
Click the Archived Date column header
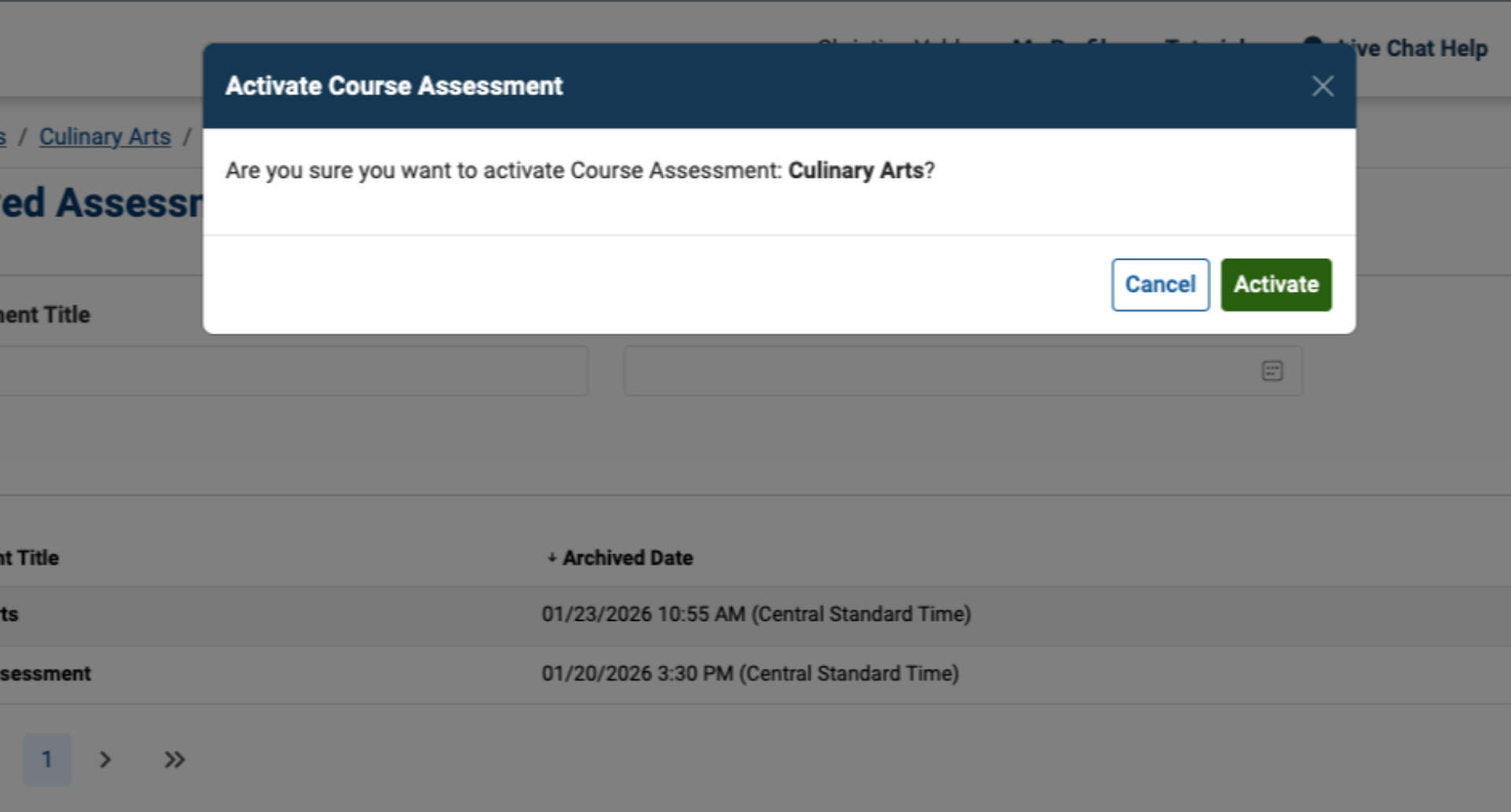[627, 558]
